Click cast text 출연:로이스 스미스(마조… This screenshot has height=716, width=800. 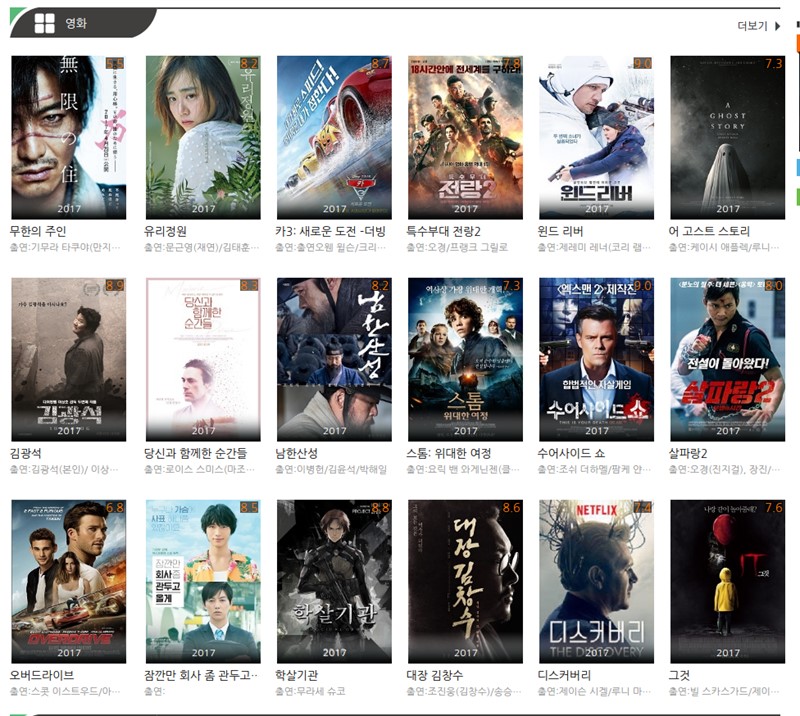[199, 470]
